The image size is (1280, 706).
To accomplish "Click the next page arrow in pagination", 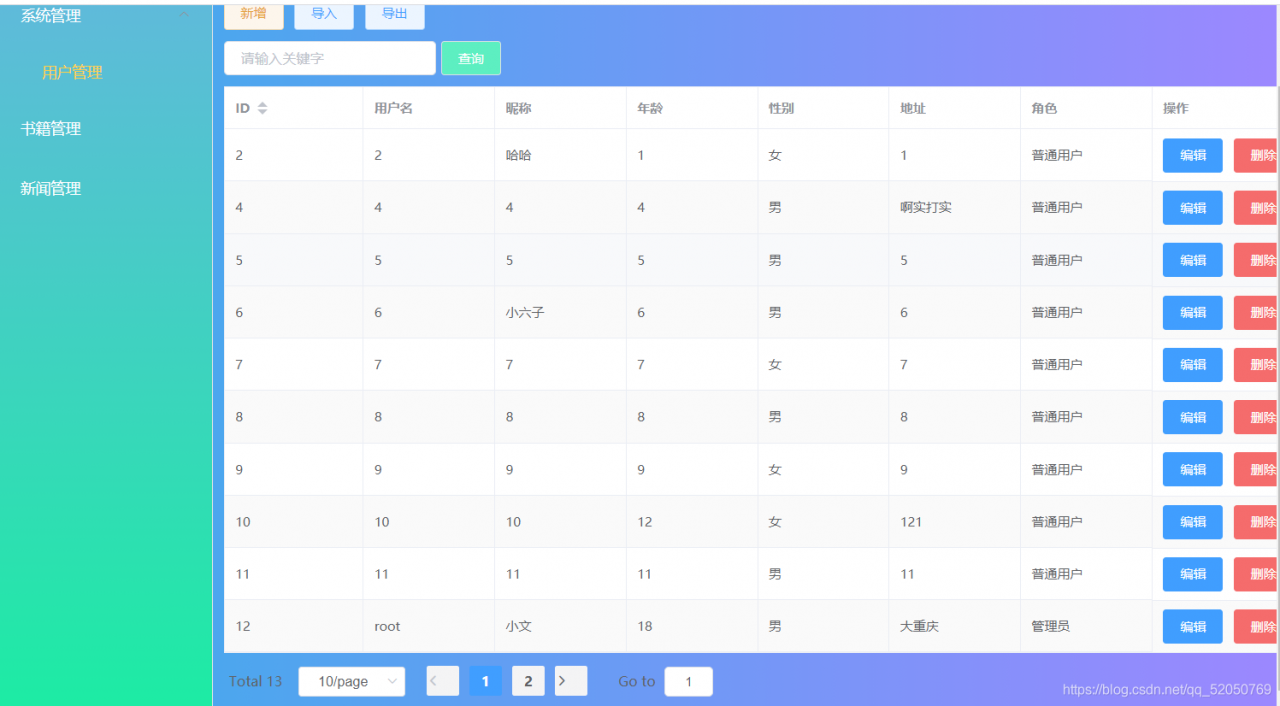I will 570,681.
